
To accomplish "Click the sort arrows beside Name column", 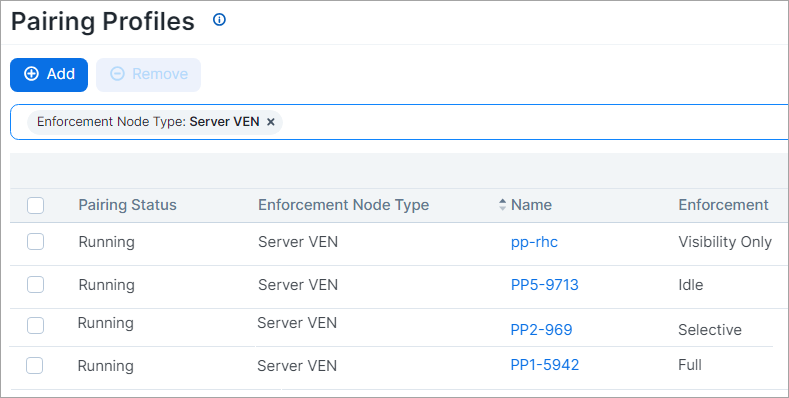I will [502, 204].
